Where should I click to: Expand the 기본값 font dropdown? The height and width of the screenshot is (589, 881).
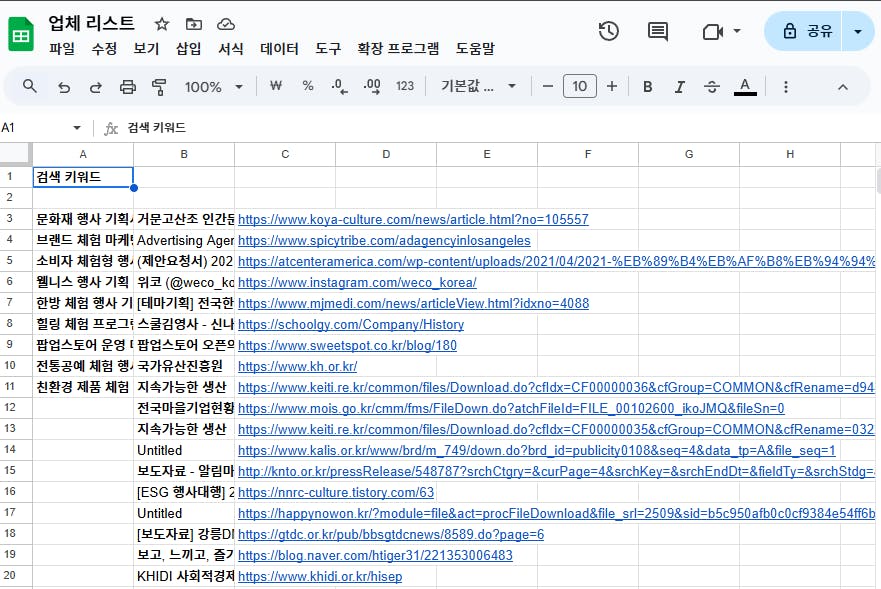[479, 87]
